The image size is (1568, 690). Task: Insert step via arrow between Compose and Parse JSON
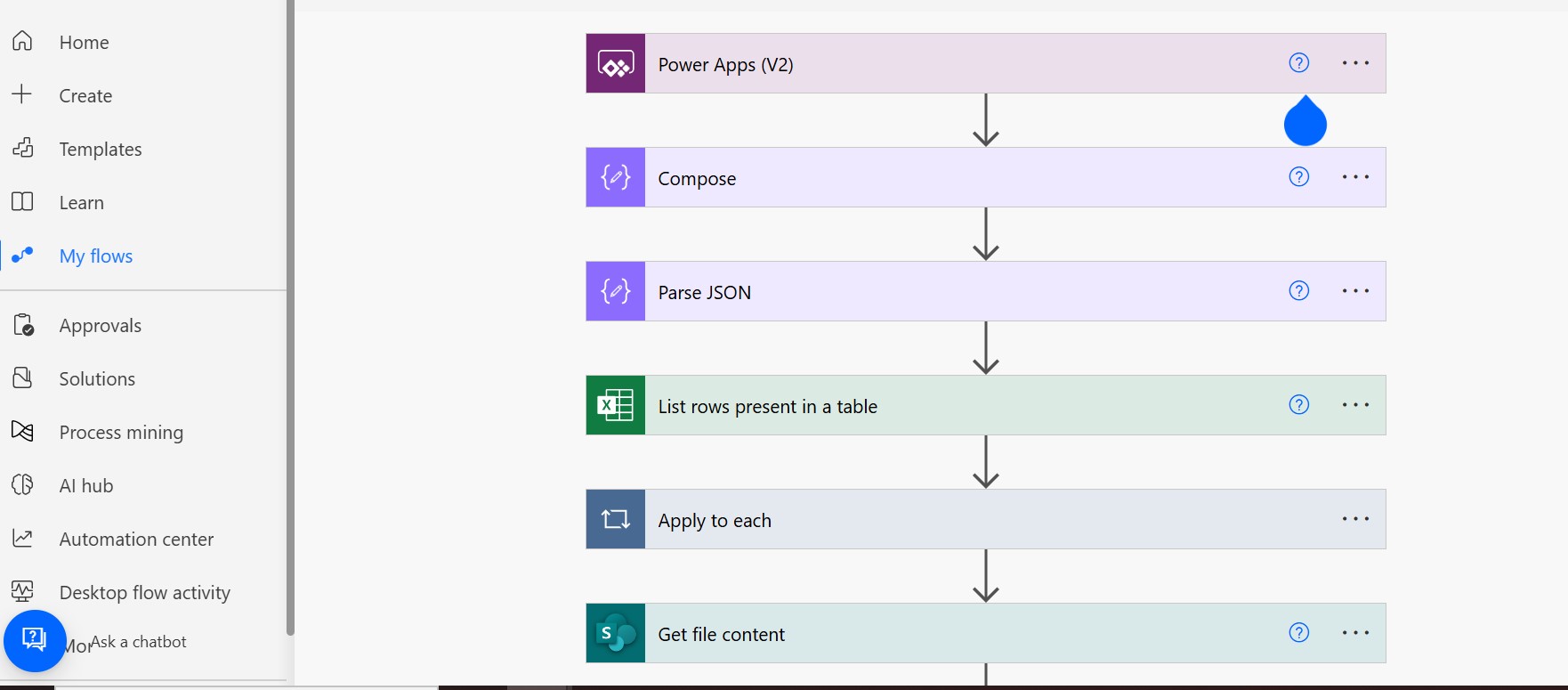tap(986, 234)
